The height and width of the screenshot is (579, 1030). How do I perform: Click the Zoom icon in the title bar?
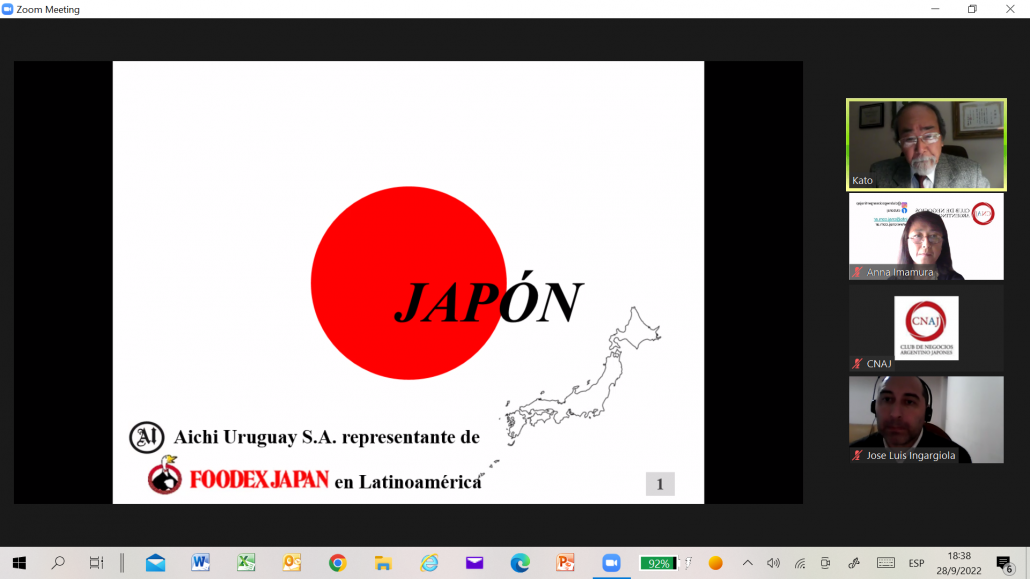pyautogui.click(x=7, y=9)
